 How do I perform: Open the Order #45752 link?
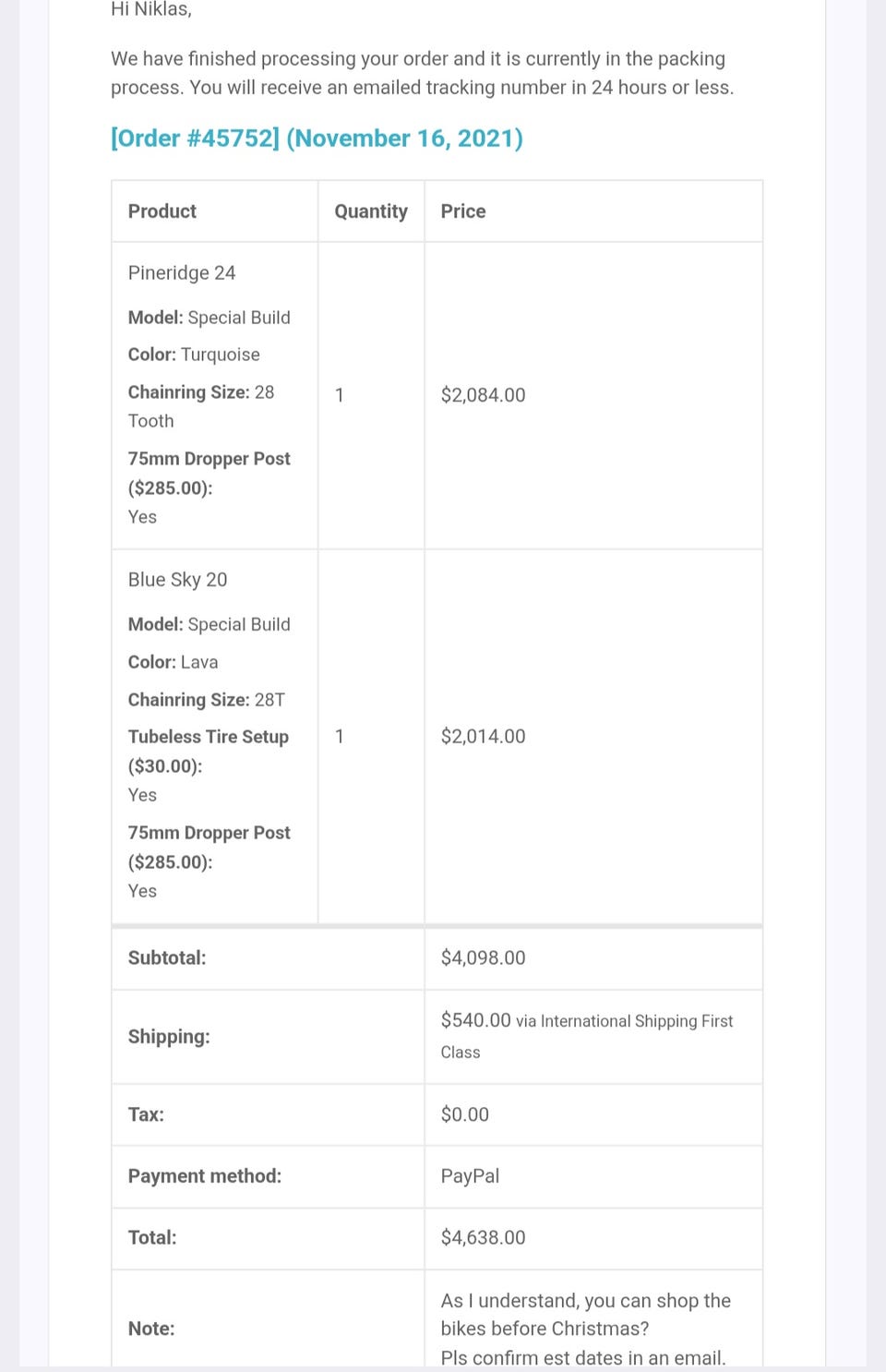[x=317, y=138]
